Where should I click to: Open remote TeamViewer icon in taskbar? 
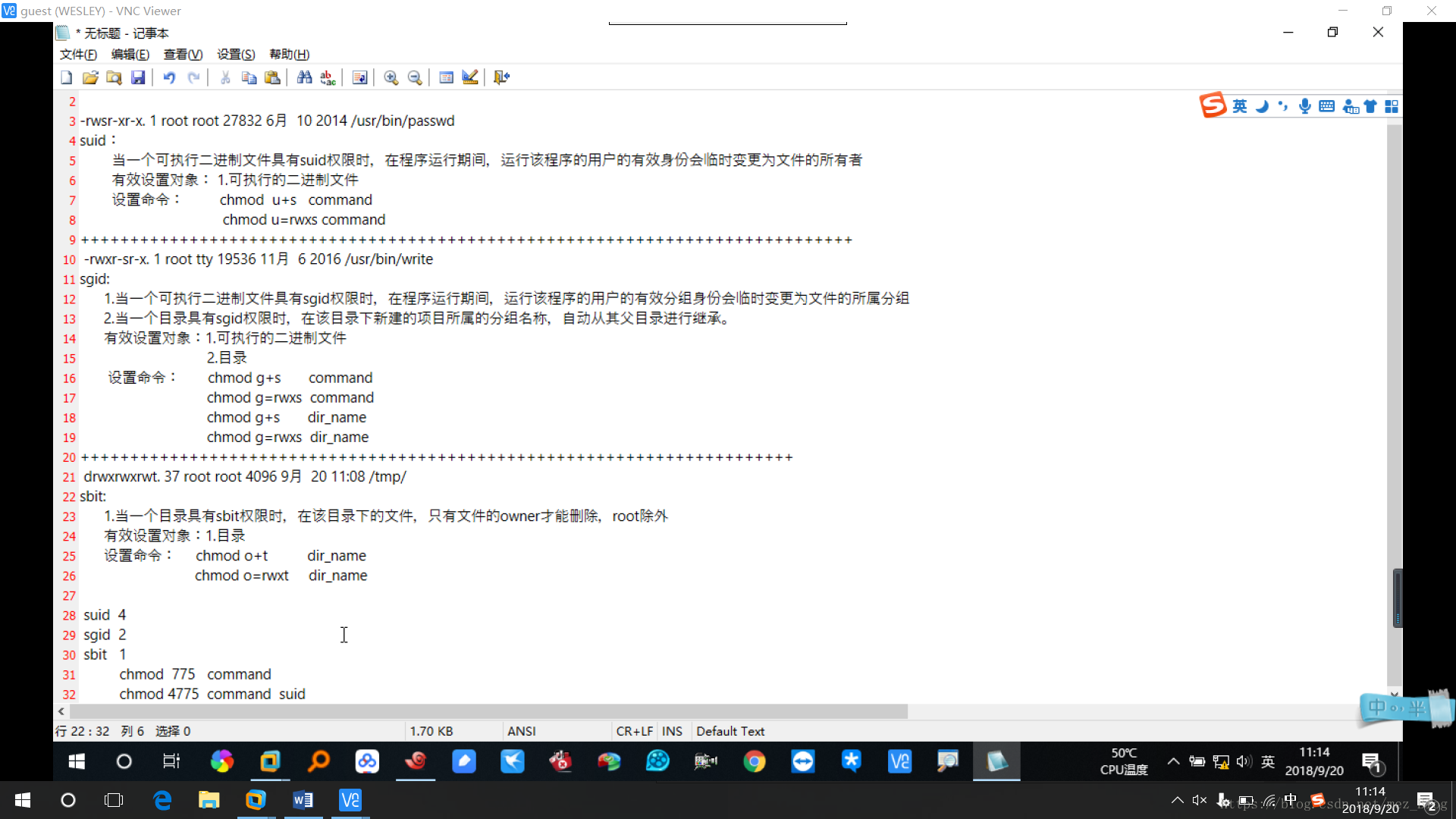click(x=803, y=761)
